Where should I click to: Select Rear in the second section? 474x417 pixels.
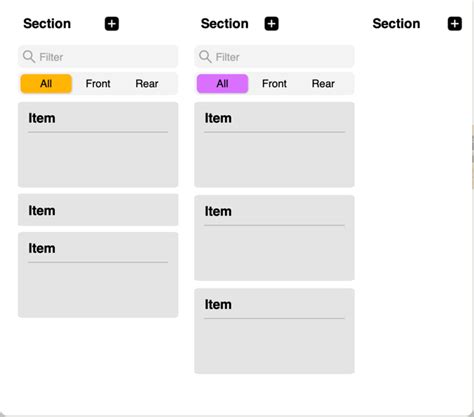click(323, 83)
